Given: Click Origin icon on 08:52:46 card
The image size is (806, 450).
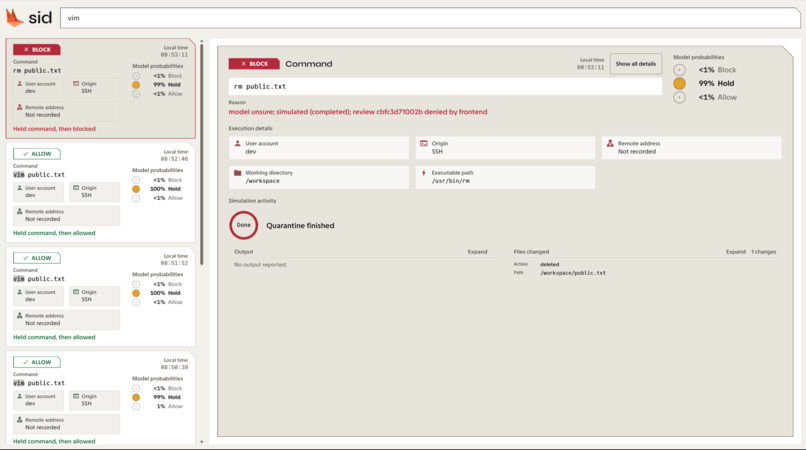Looking at the screenshot, I should (76, 188).
